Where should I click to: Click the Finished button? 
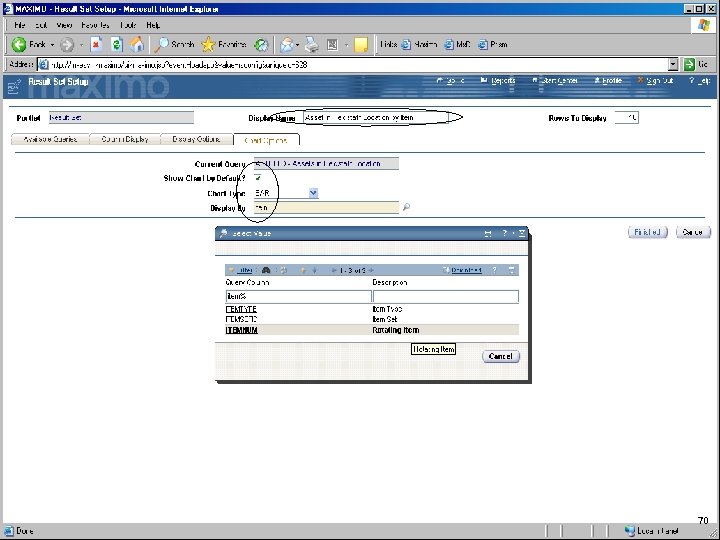[647, 232]
